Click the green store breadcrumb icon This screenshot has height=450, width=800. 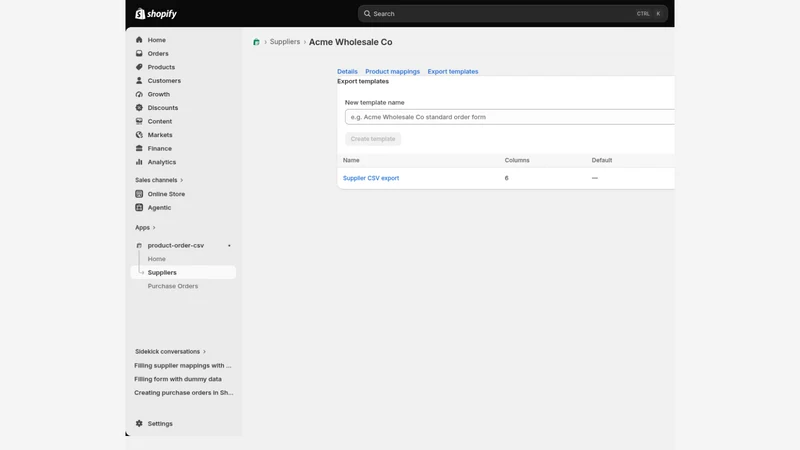256,42
